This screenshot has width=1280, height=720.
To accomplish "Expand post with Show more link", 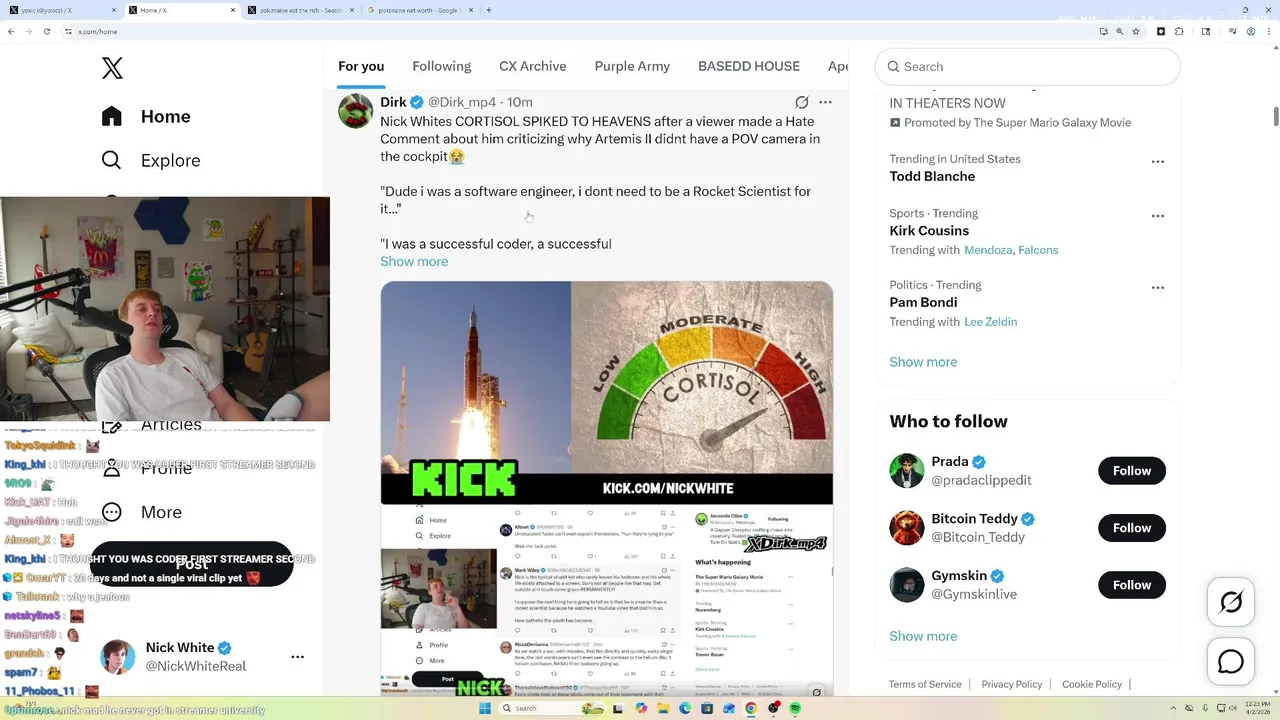I will 414,262.
